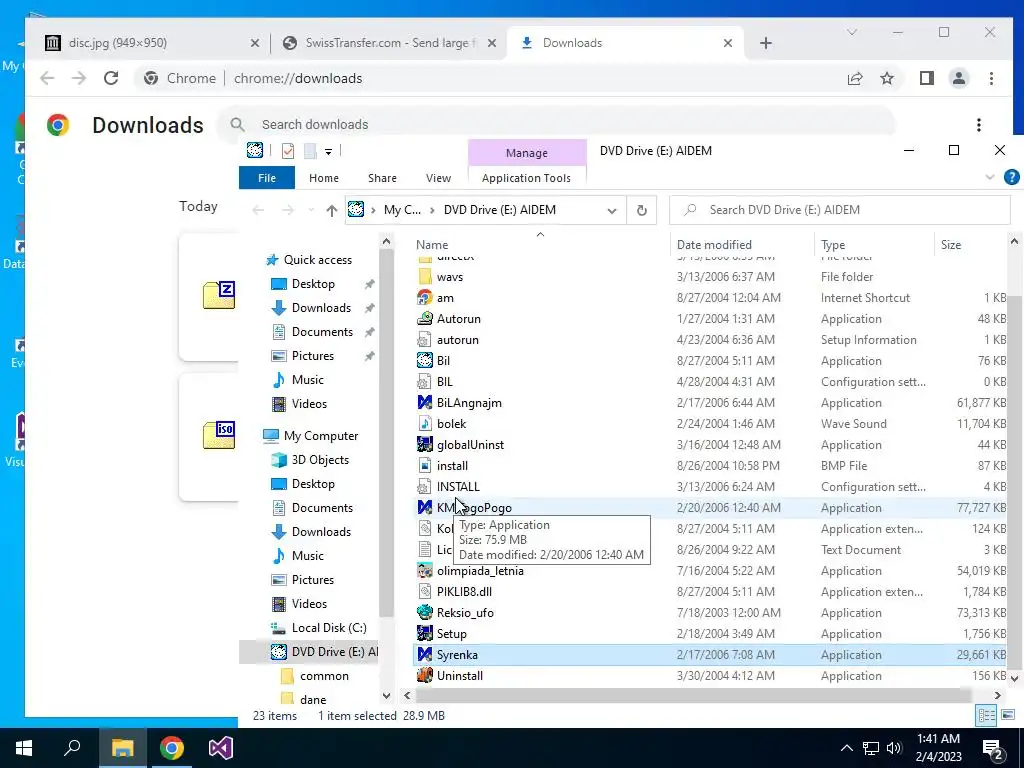Screen dimensions: 1024x768
Task: Open File Explorer from the taskbar
Action: pyautogui.click(x=122, y=748)
